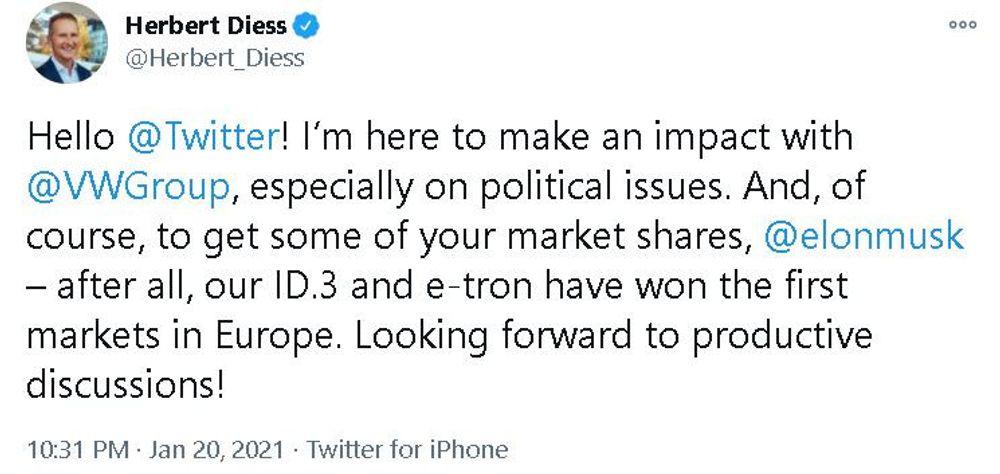Click the word 'Hello' starting the tweet
This screenshot has width=1000, height=474.
pos(71,137)
